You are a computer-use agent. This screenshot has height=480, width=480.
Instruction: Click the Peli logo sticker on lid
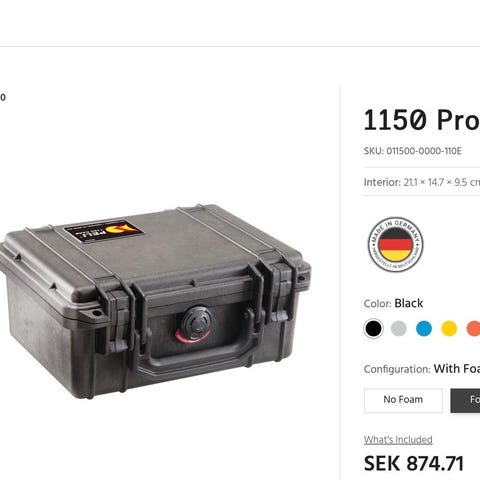pyautogui.click(x=104, y=230)
